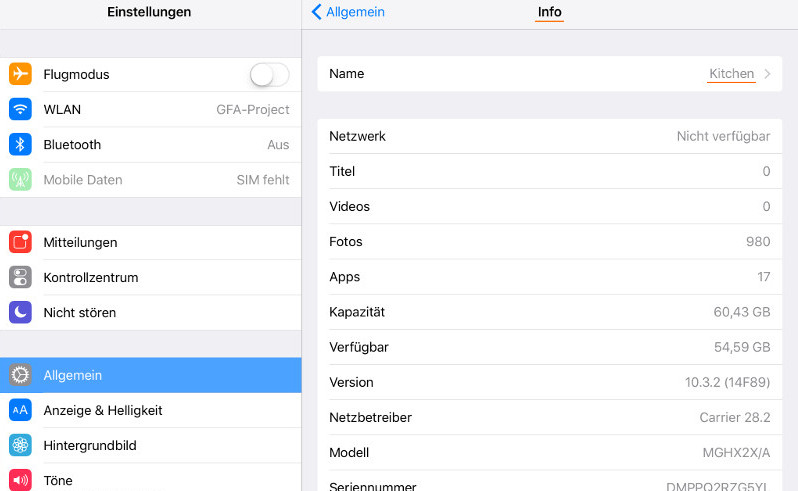Open the Mitteilungen settings entry
The image size is (798, 491).
click(150, 242)
